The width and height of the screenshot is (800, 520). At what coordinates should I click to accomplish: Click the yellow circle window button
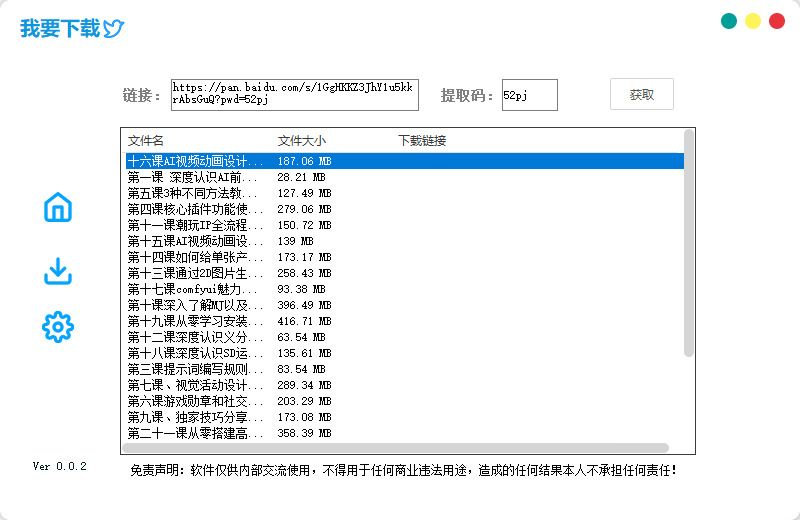(753, 21)
